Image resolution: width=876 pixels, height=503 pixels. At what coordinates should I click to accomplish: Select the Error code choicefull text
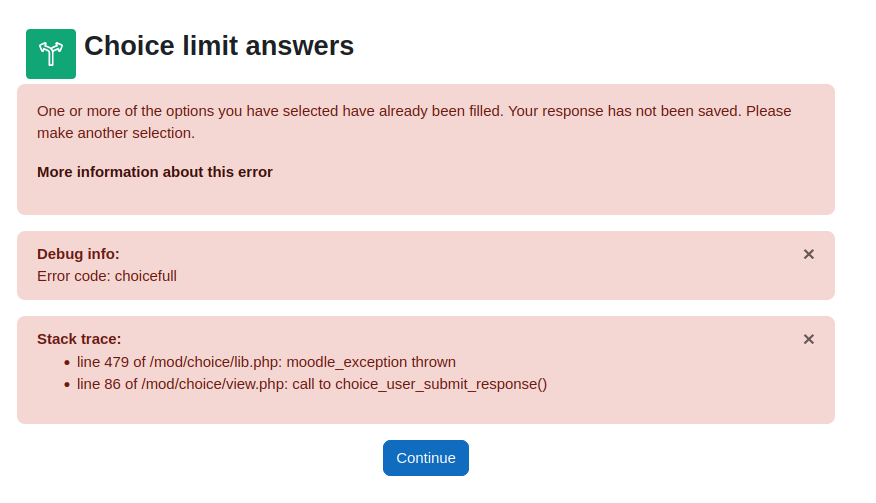(x=107, y=276)
